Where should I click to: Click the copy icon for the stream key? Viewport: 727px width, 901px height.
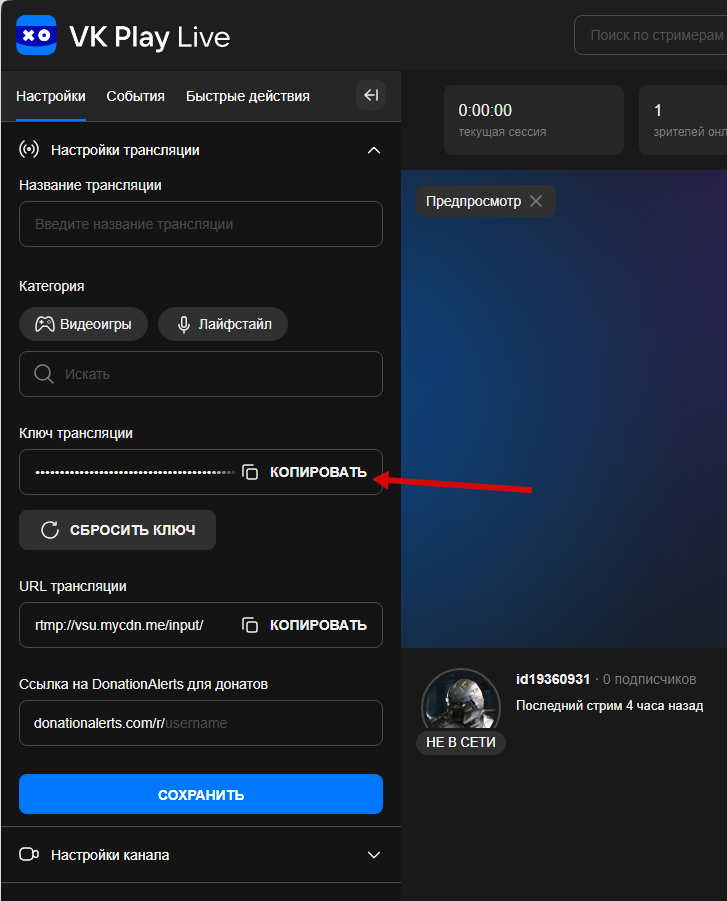click(x=251, y=472)
